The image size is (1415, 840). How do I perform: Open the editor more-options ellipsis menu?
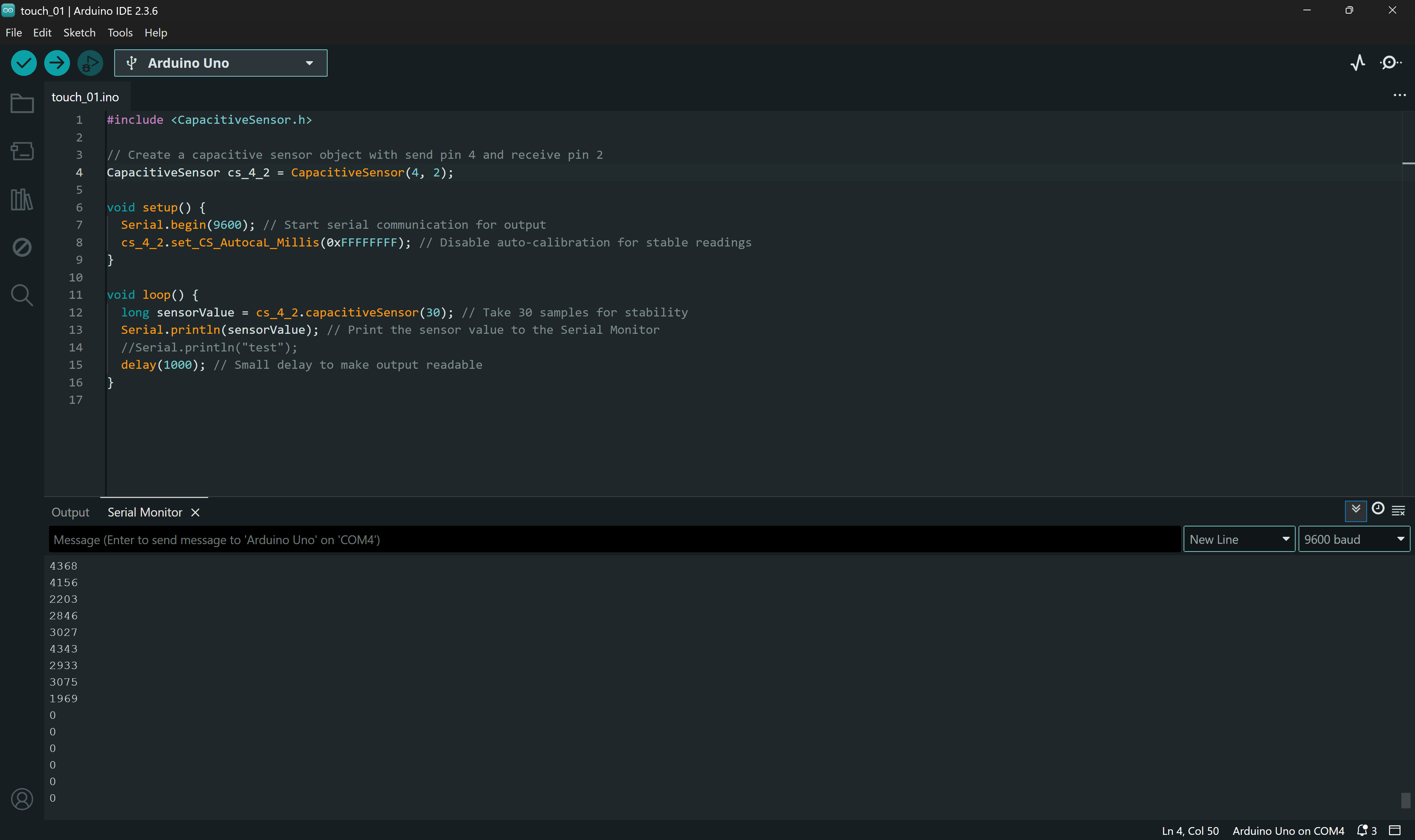coord(1399,95)
